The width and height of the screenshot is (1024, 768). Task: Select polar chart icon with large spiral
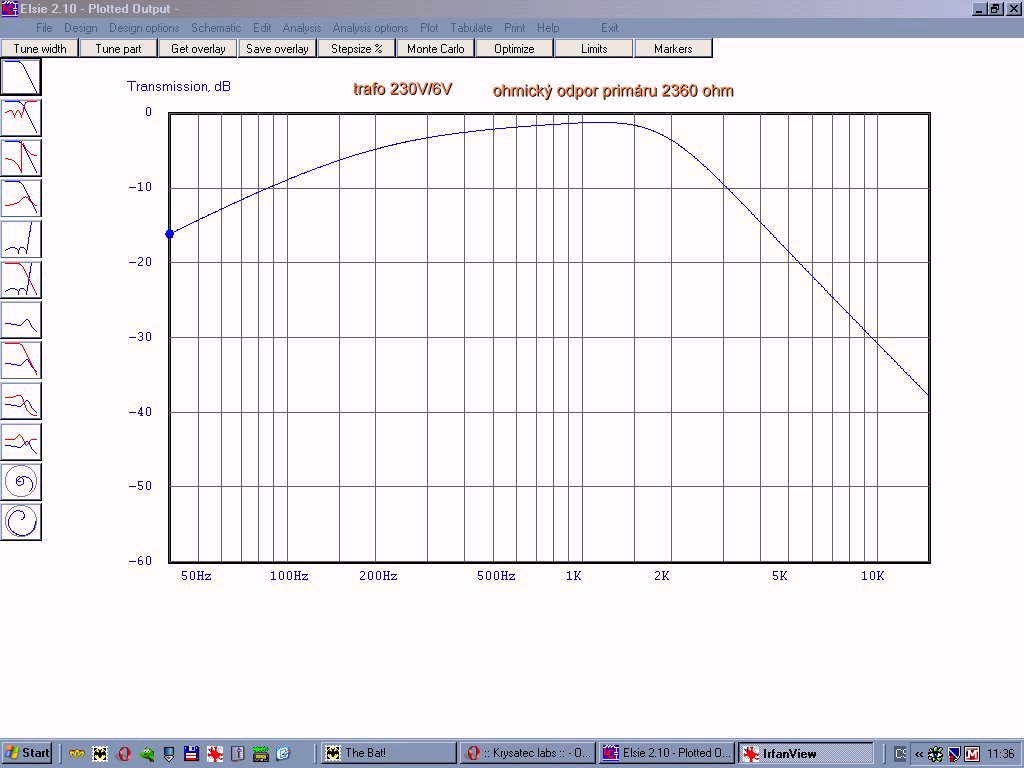point(21,522)
